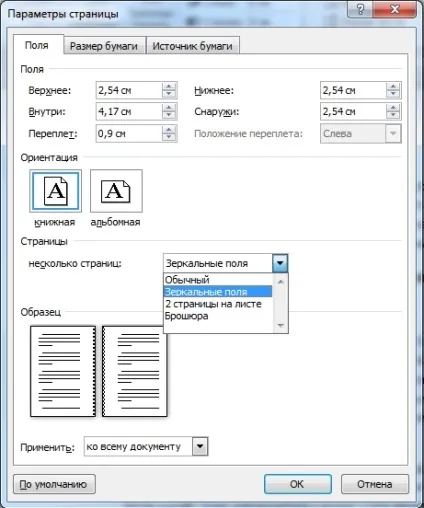Screen dimensions: 424x508
Task: Click the Верхнее margin input field
Action: (129, 90)
